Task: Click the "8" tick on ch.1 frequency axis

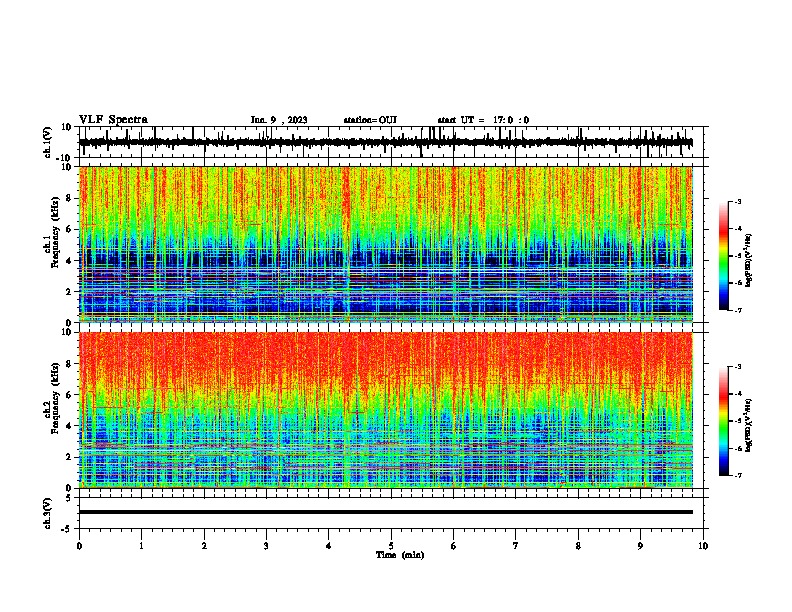Action: click(69, 198)
